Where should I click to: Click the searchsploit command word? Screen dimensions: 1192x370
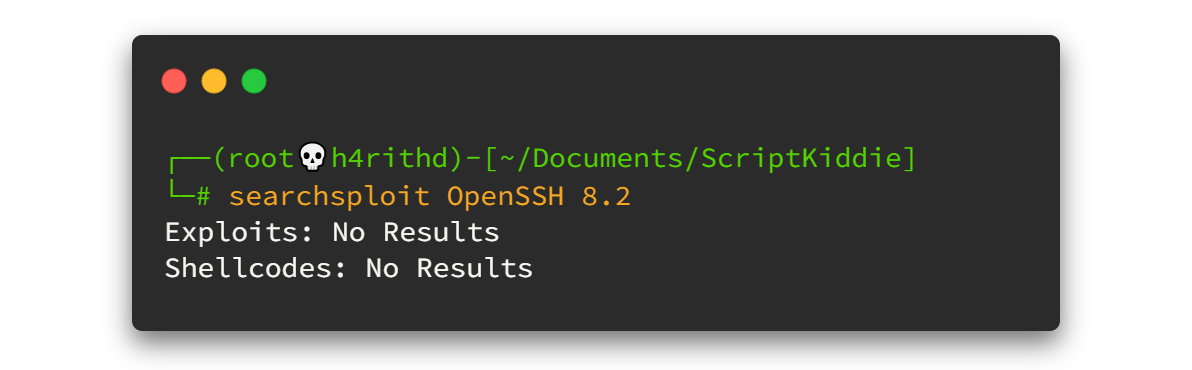click(329, 198)
